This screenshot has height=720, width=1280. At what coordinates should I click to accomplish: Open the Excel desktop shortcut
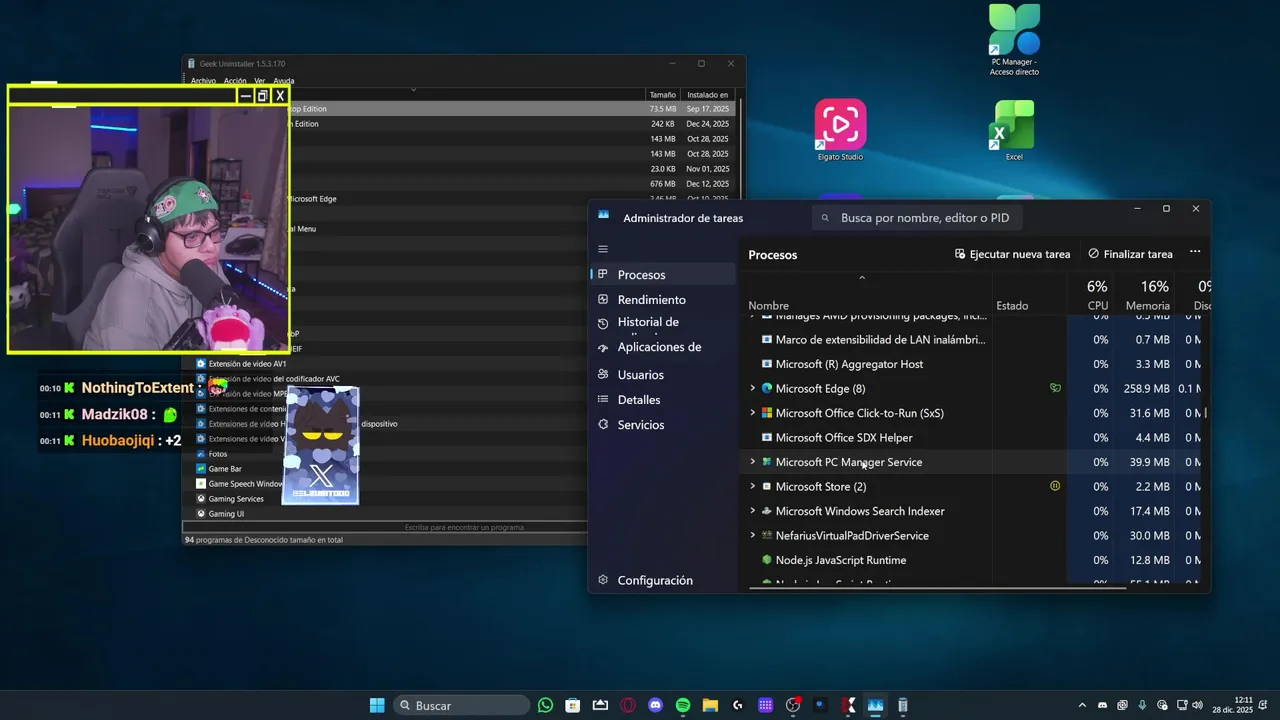(1014, 130)
